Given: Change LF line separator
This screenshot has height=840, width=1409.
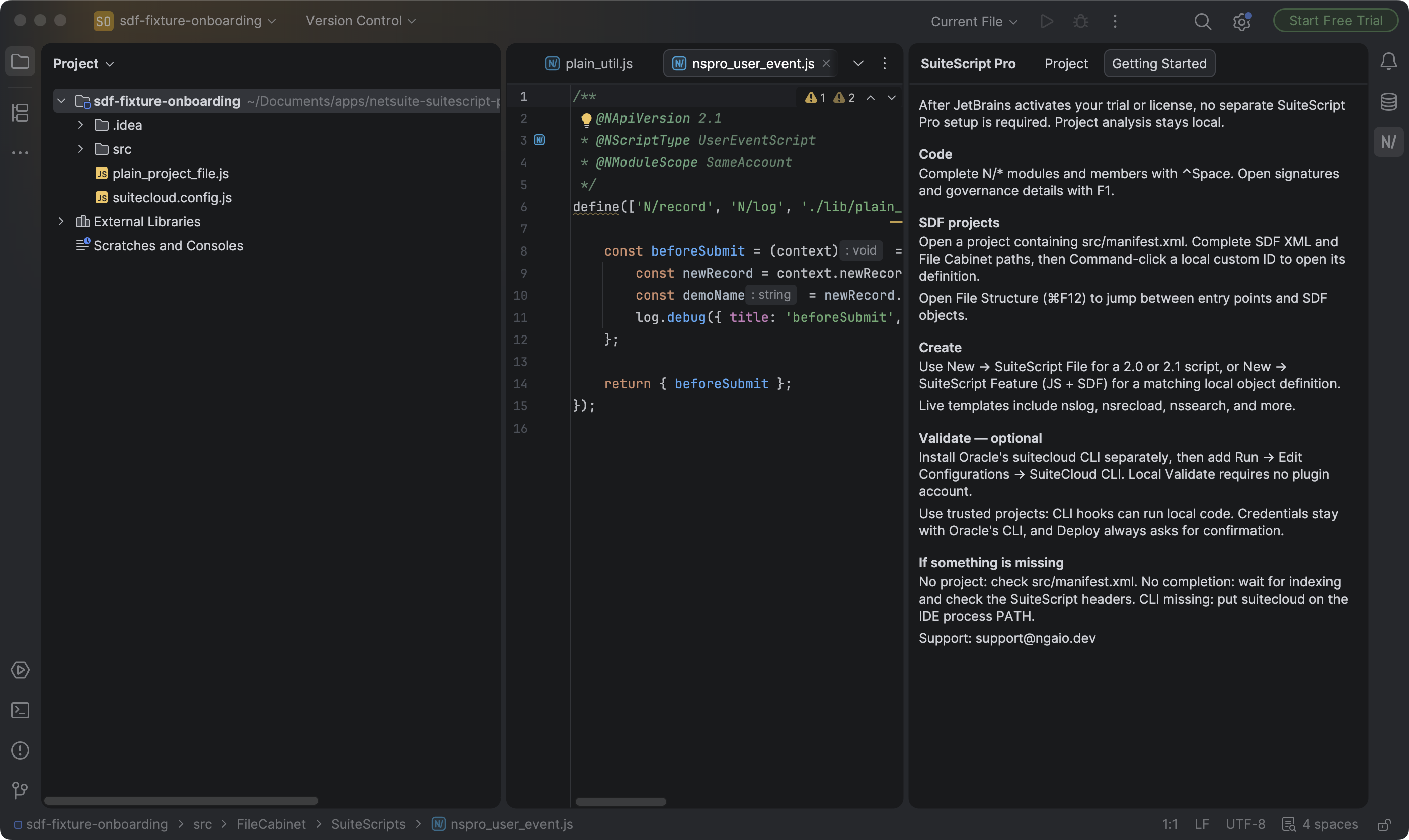Looking at the screenshot, I should (x=1202, y=825).
